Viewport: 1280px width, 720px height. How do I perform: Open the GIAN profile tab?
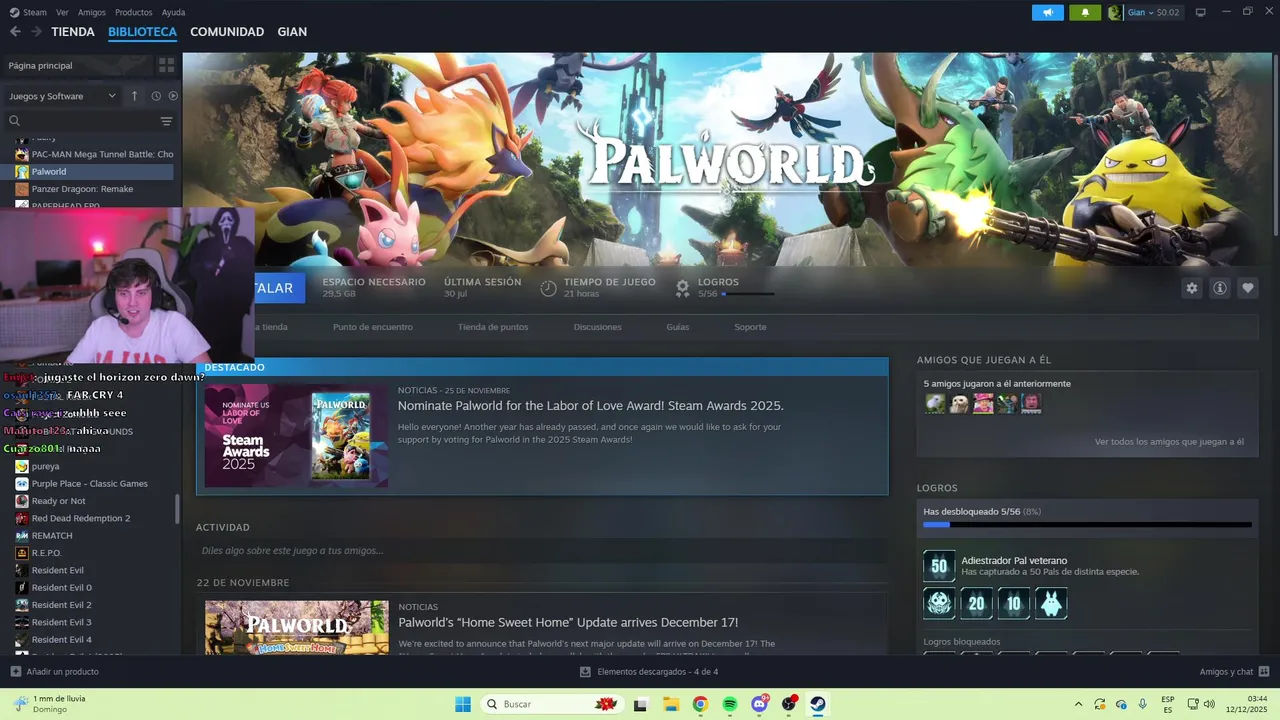pyautogui.click(x=292, y=32)
